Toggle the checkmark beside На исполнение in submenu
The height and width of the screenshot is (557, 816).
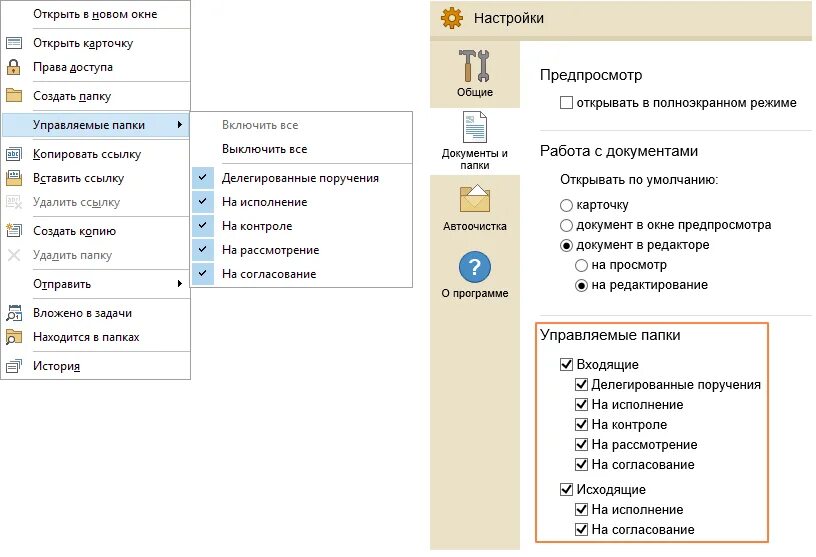coord(203,201)
